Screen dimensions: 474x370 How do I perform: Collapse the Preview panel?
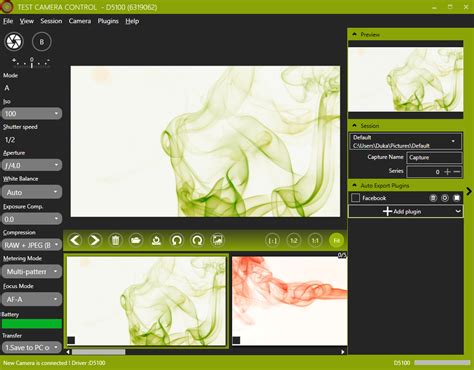coord(354,34)
